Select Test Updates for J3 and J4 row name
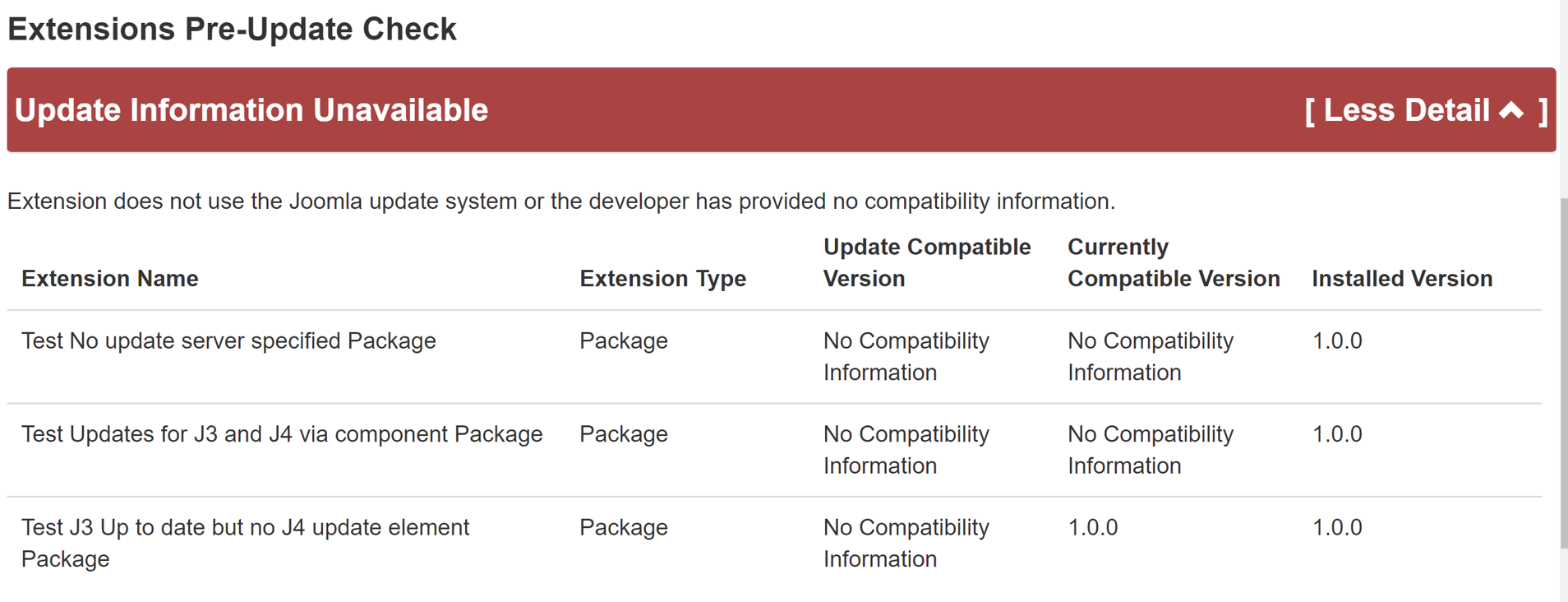 (282, 434)
